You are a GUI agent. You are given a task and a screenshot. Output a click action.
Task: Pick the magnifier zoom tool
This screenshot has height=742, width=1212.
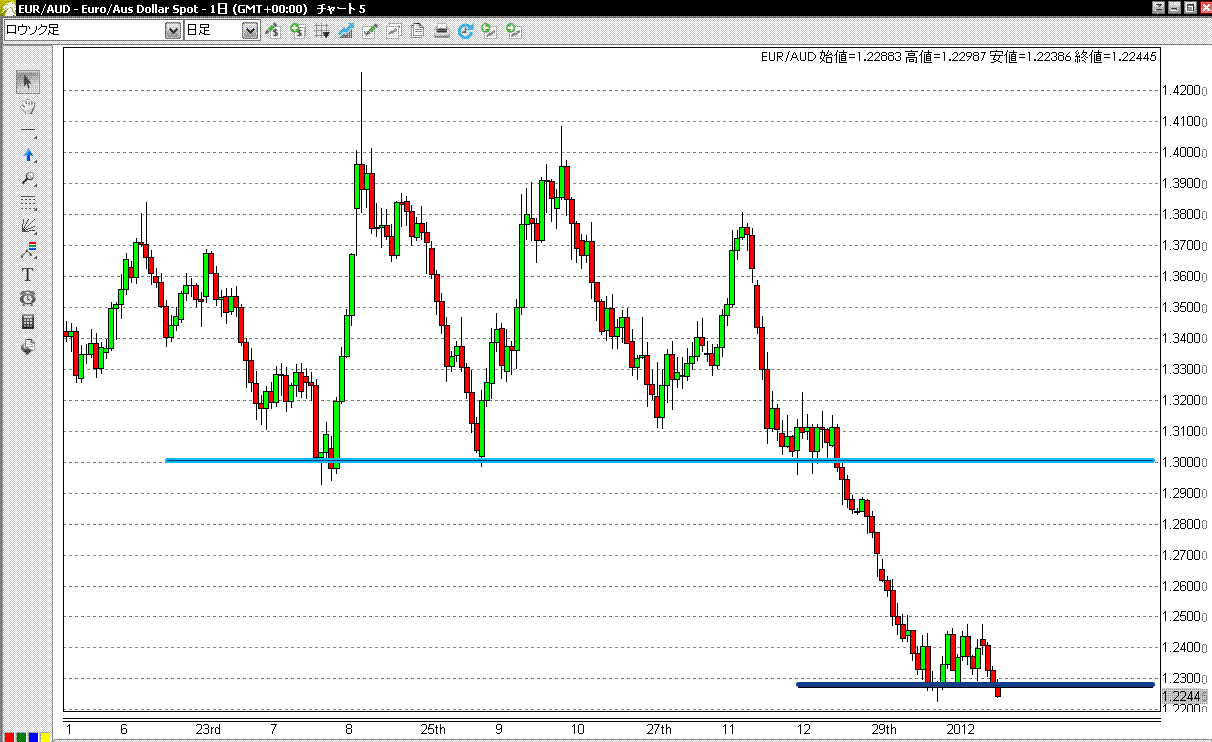pyautogui.click(x=28, y=180)
